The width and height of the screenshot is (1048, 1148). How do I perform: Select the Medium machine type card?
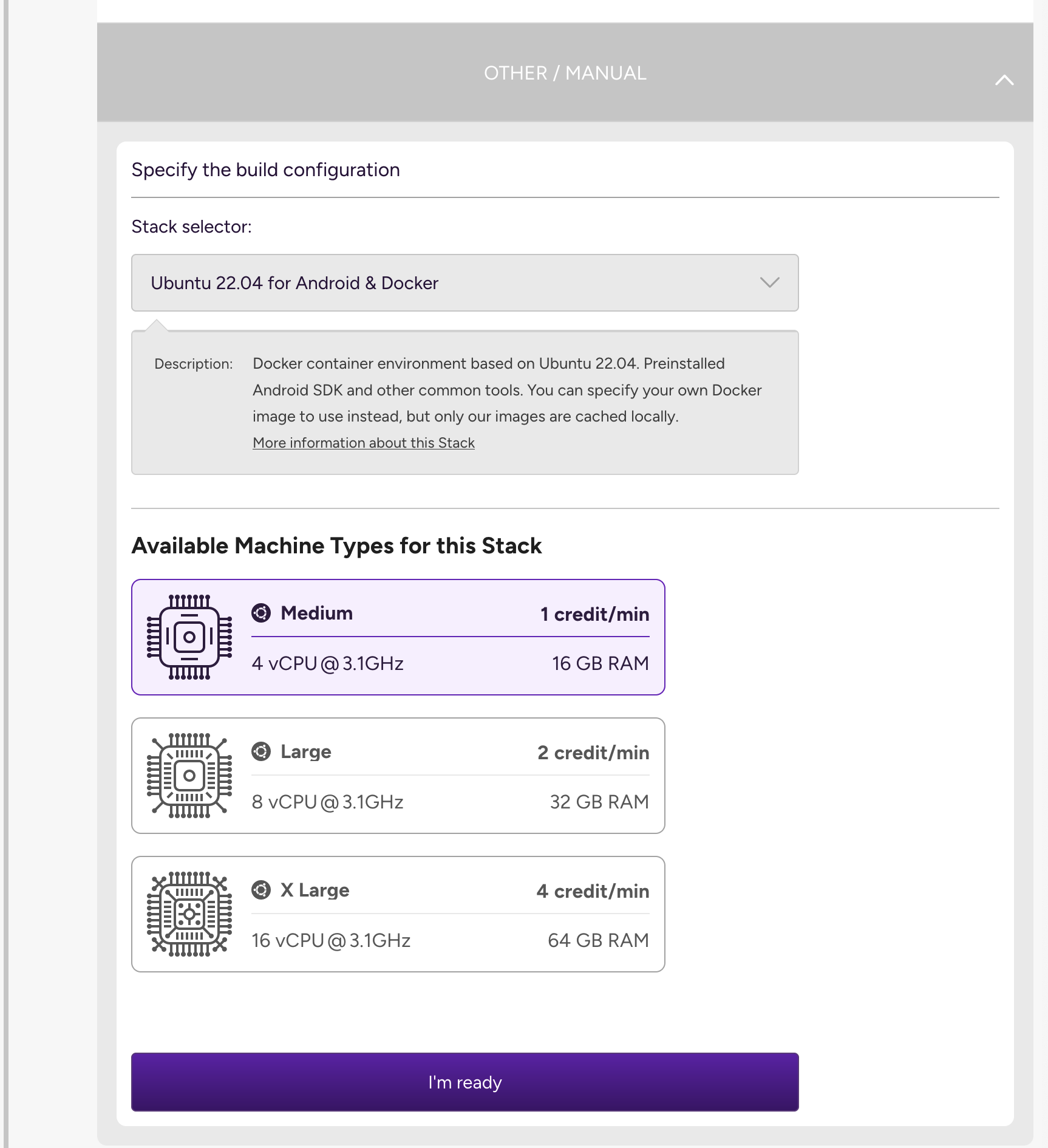point(398,637)
